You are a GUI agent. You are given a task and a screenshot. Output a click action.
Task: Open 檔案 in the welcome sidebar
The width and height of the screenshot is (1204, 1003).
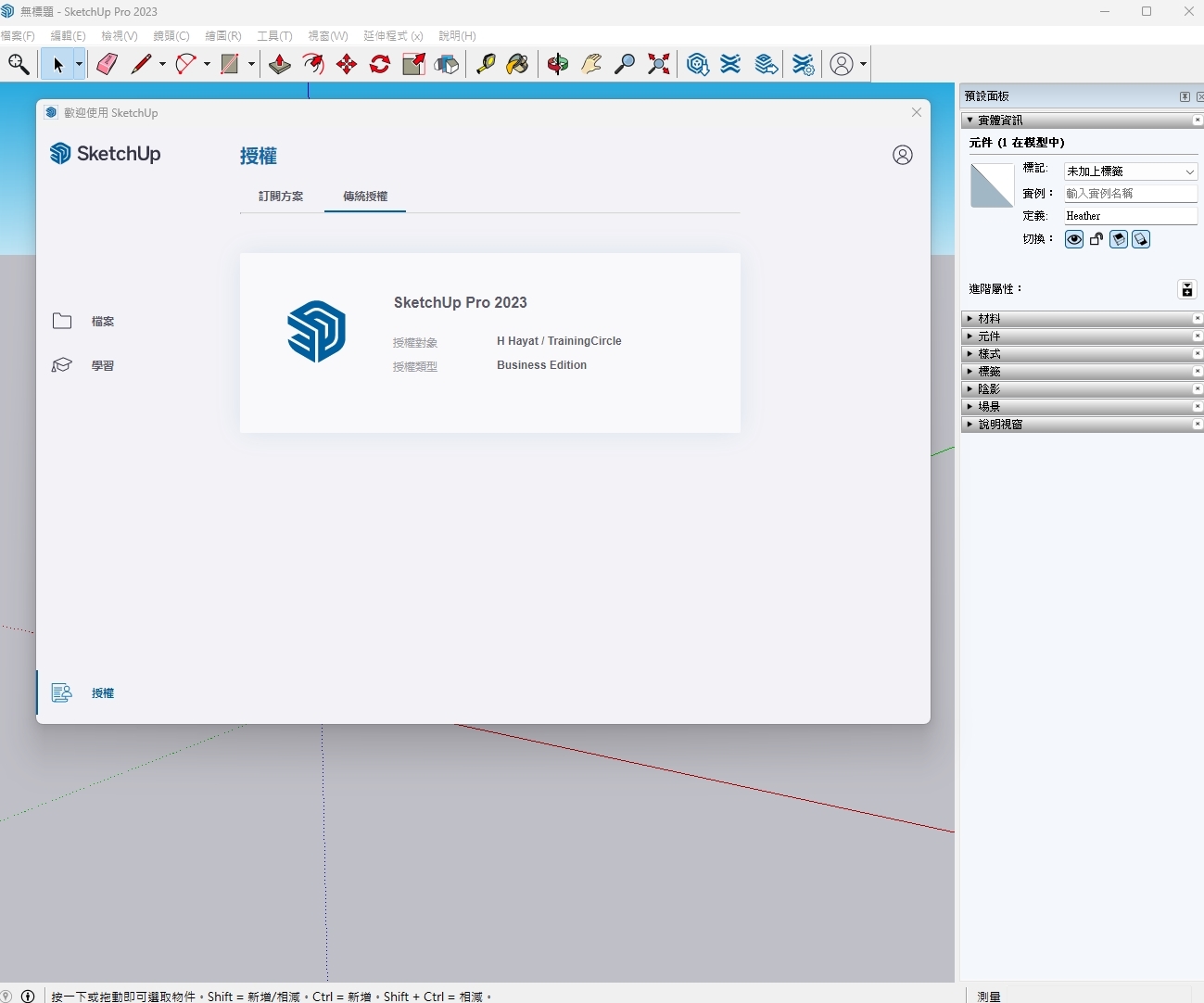102,322
